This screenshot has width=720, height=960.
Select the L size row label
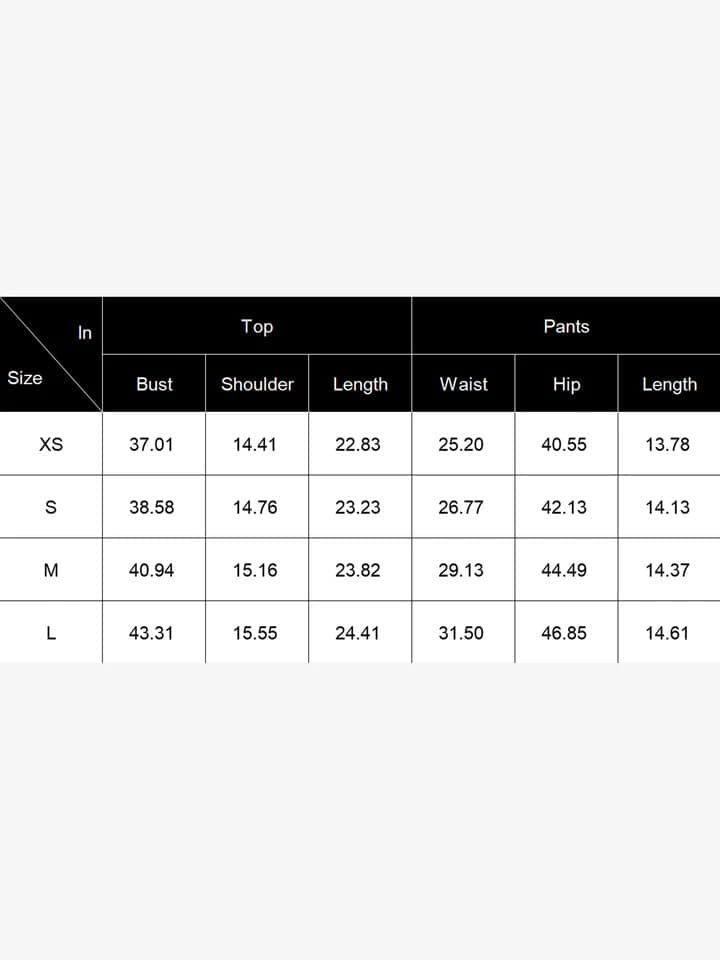51,633
